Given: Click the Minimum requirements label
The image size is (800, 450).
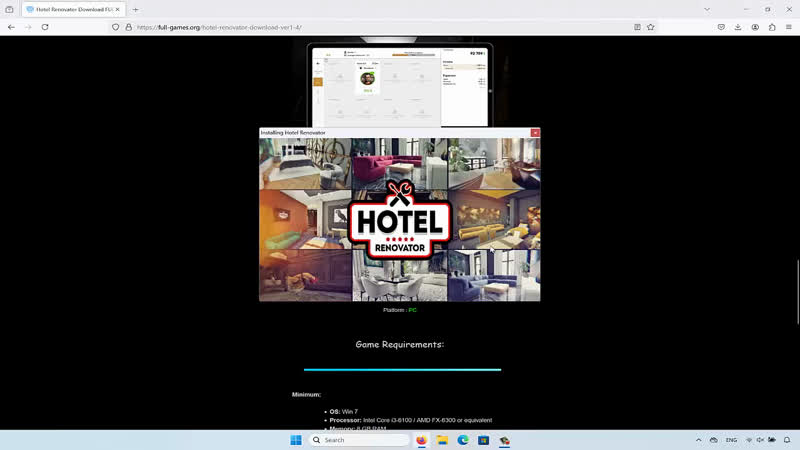Looking at the screenshot, I should click(x=306, y=394).
